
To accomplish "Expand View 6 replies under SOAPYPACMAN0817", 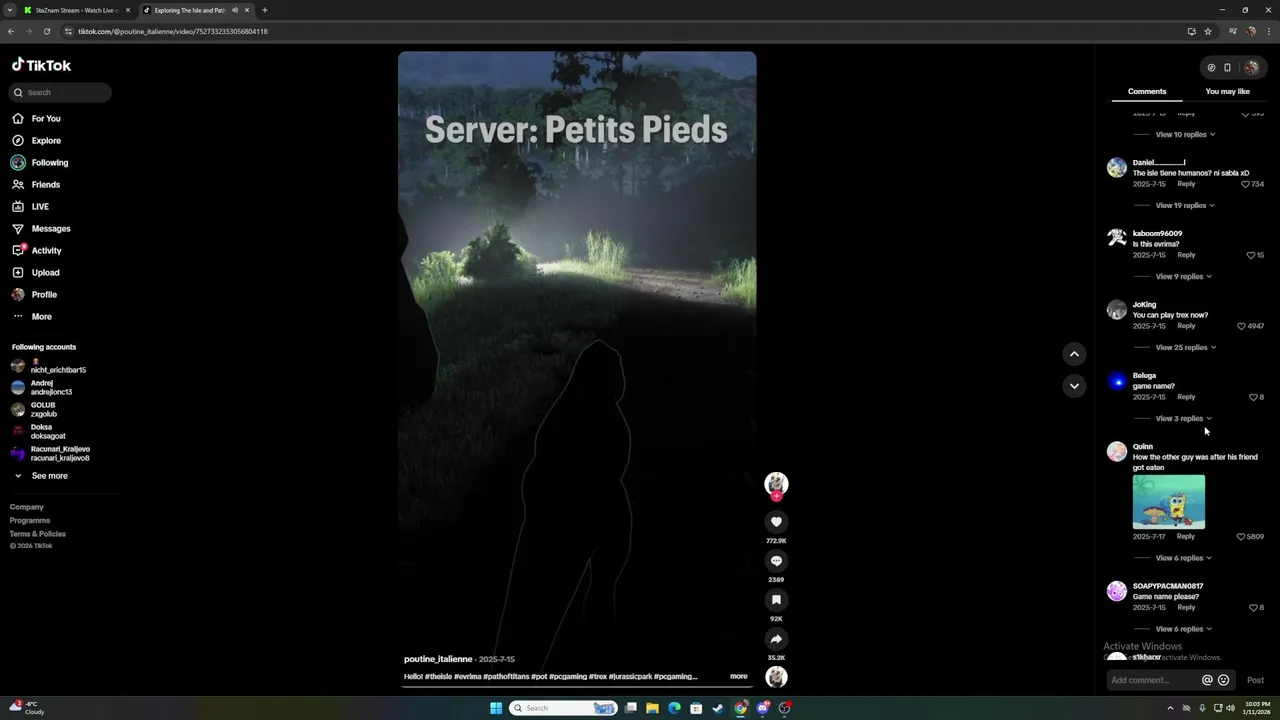I will 1183,629.
